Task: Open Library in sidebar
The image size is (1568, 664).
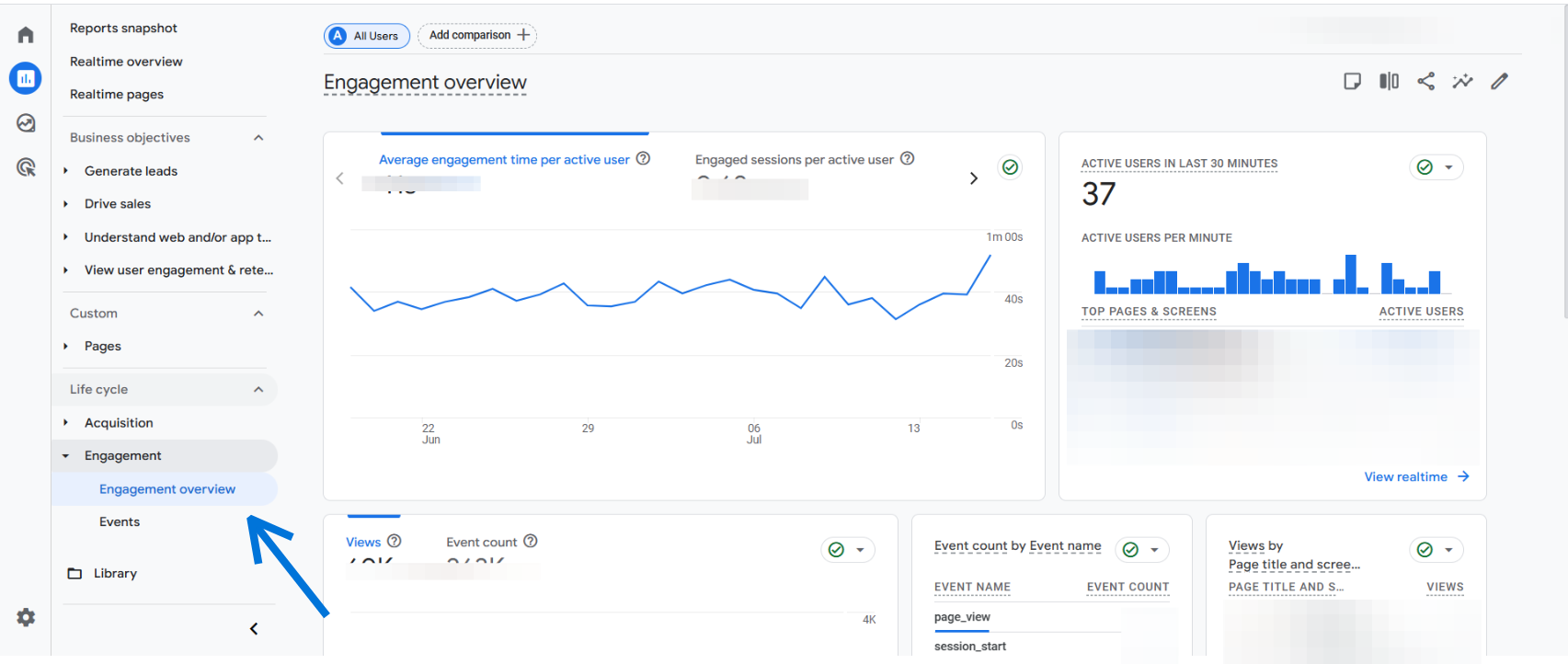Action: (115, 574)
